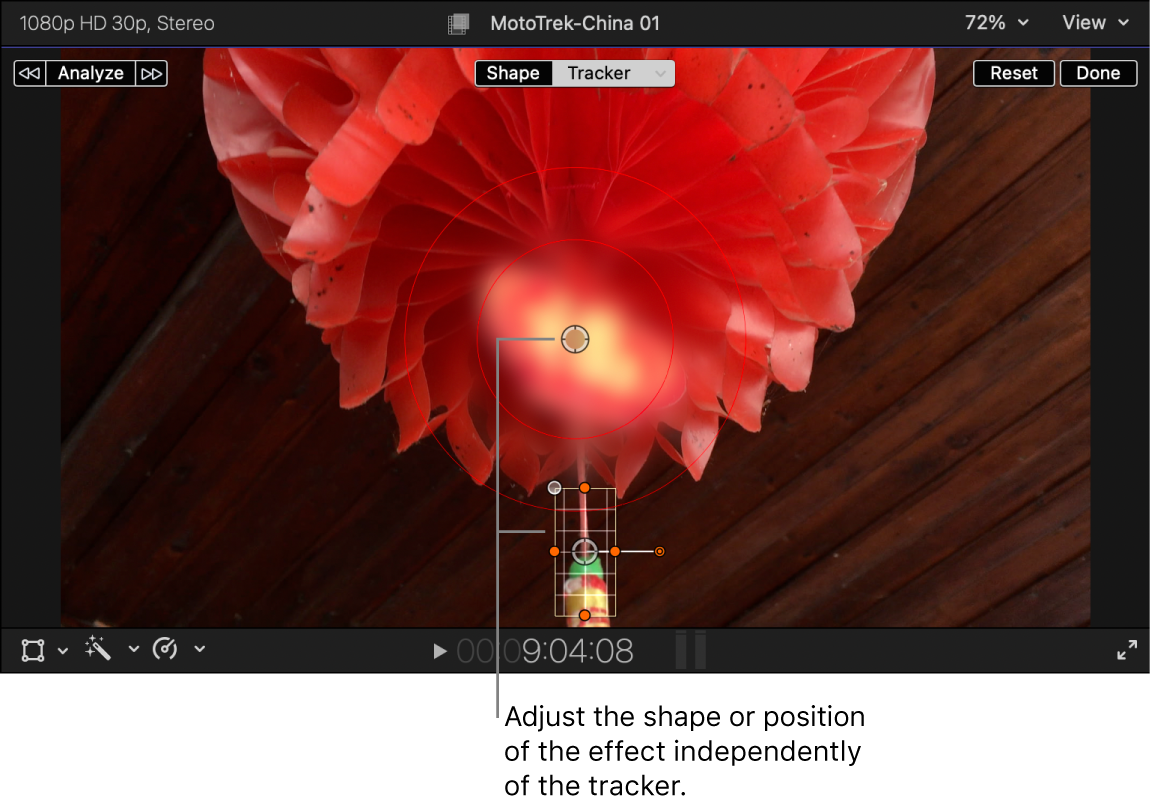
Task: Click the clip icon beside MotoTrek-China 01
Action: pos(460,22)
